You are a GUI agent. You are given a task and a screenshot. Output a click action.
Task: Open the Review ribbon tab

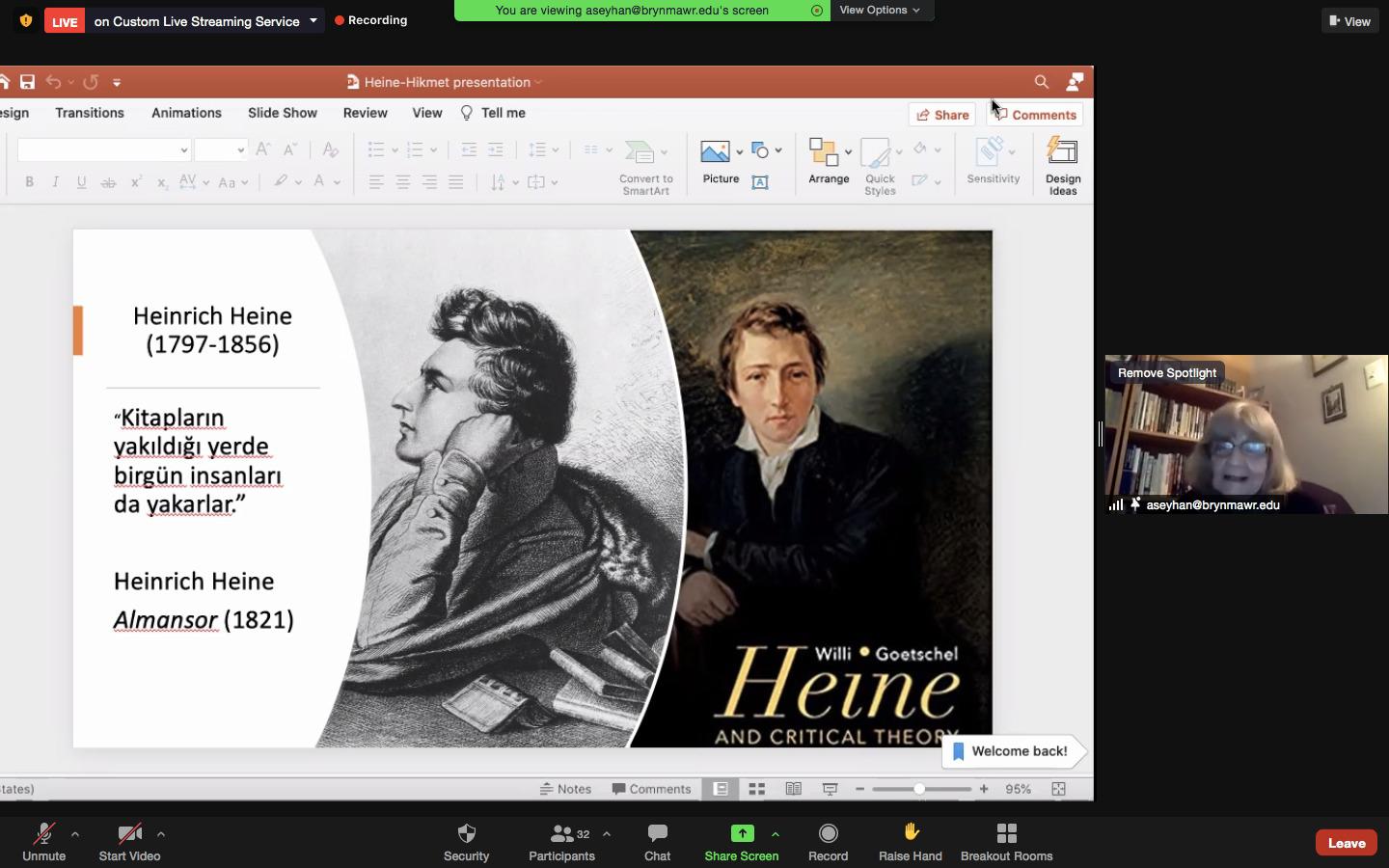click(366, 113)
